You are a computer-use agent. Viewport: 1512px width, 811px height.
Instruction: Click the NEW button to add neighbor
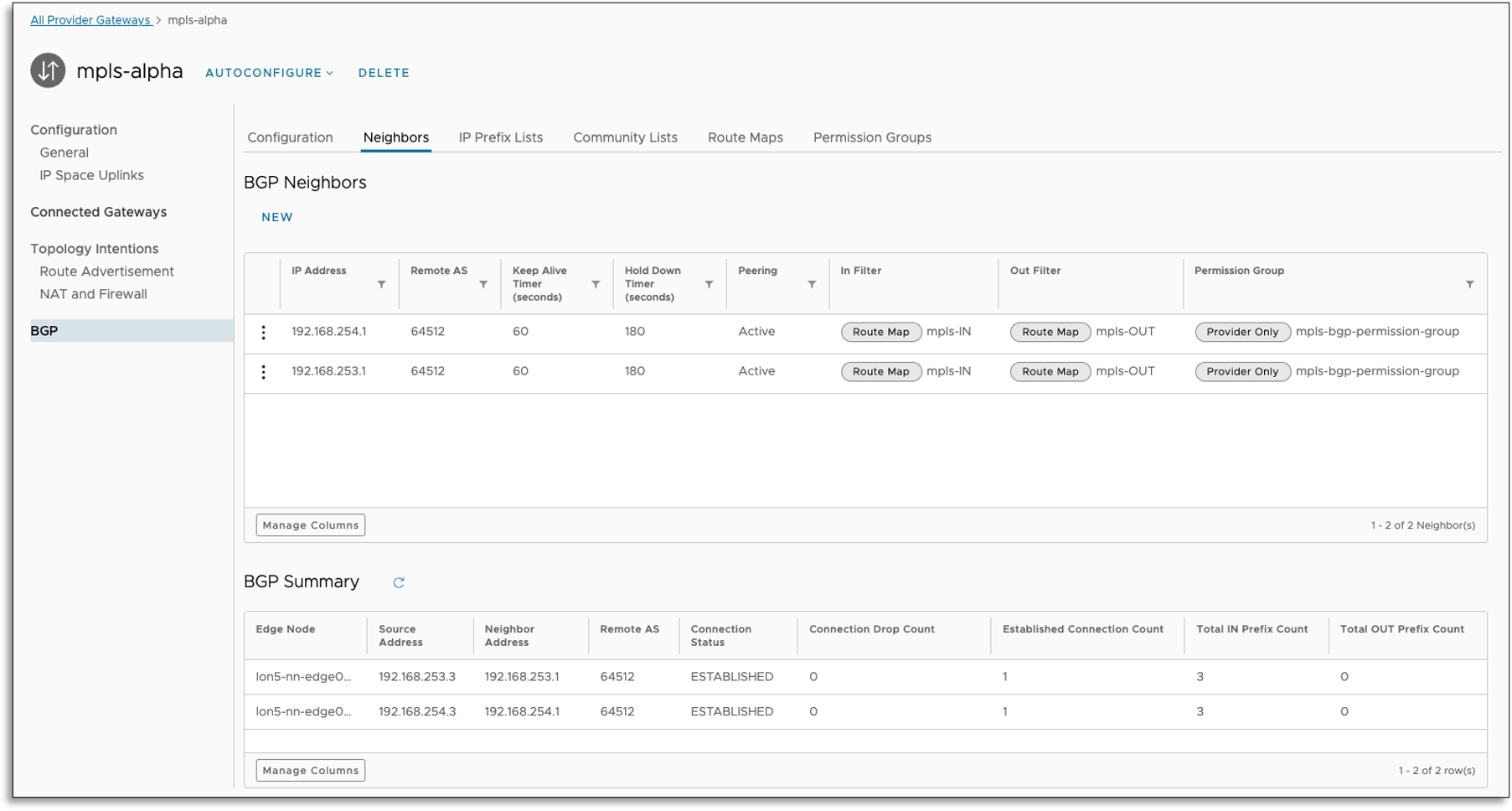tap(276, 217)
